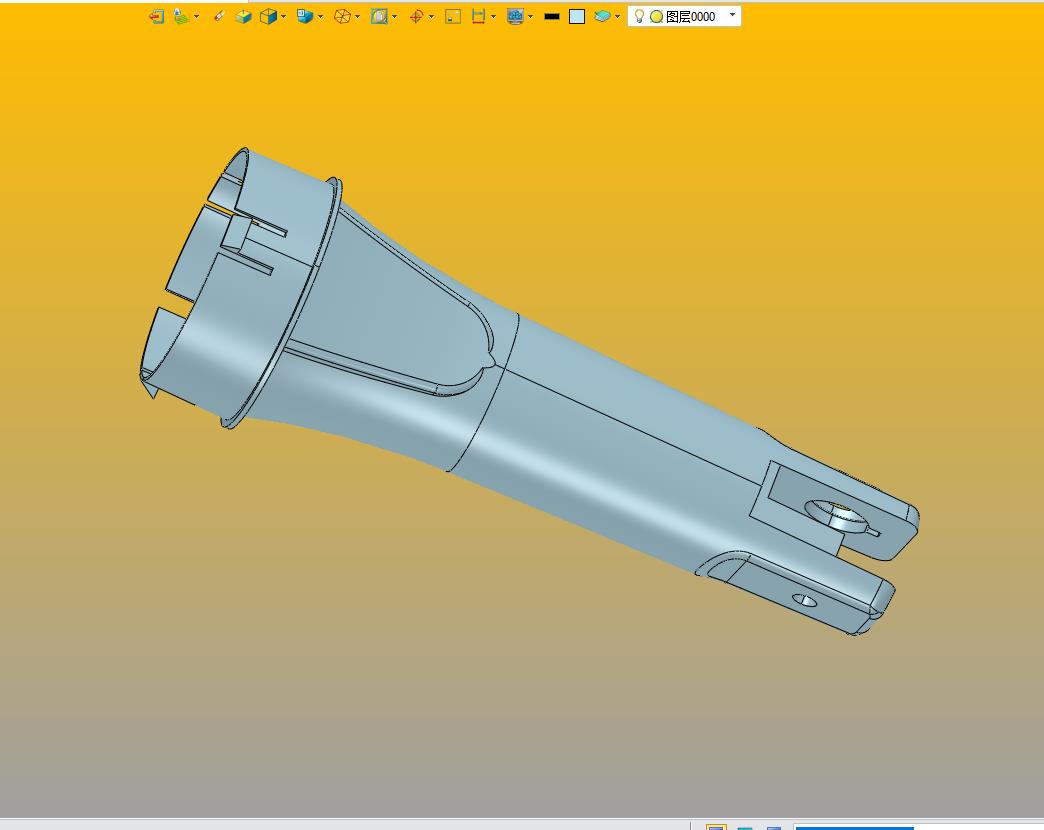Expand the wireframe sphere icon's dropdown arrow
The width and height of the screenshot is (1044, 830).
[x=358, y=17]
